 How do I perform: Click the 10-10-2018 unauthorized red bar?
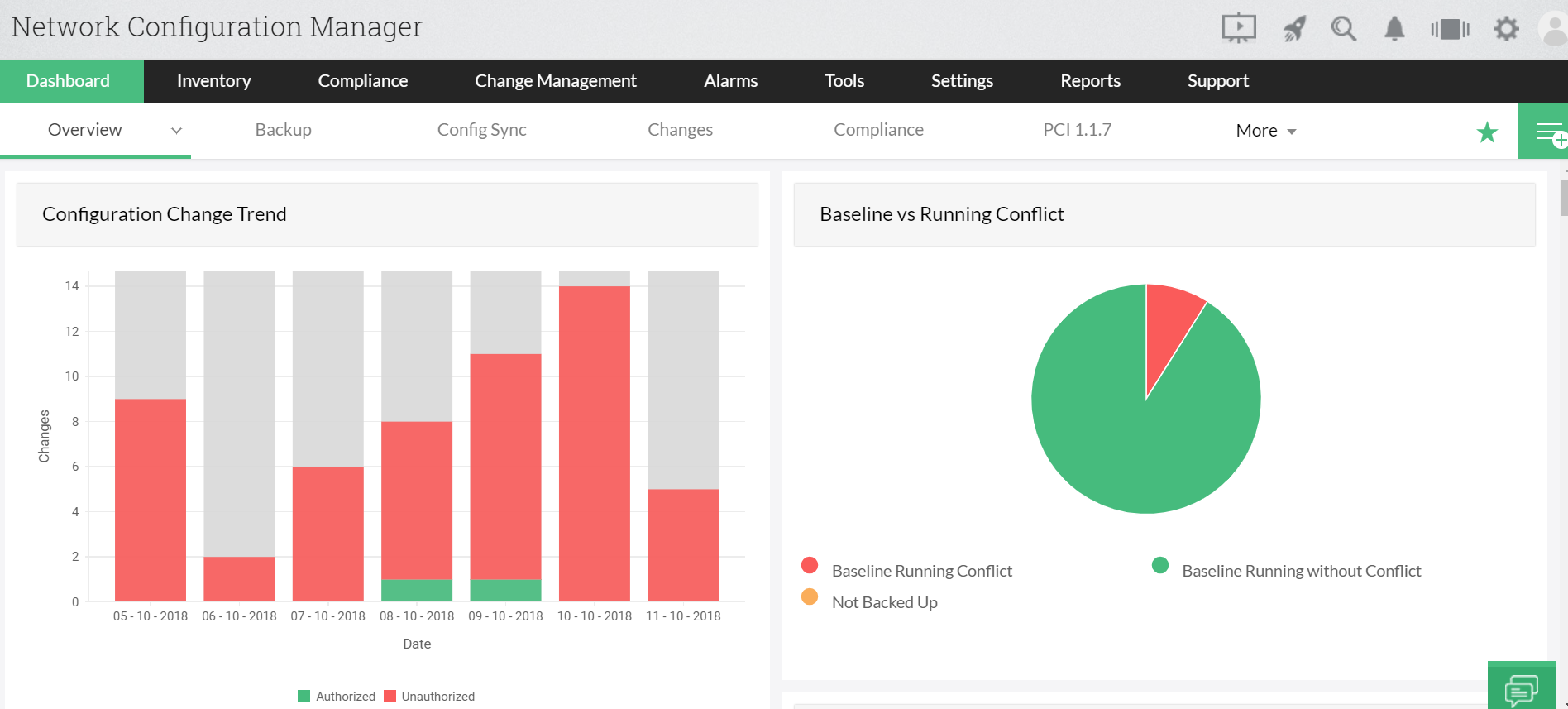(x=594, y=443)
